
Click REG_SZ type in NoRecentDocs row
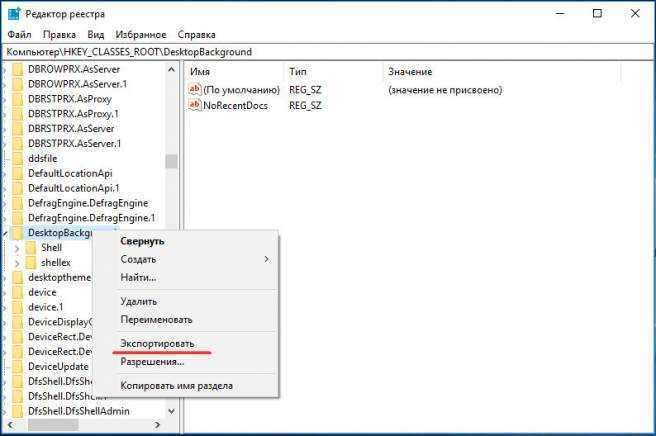[305, 105]
